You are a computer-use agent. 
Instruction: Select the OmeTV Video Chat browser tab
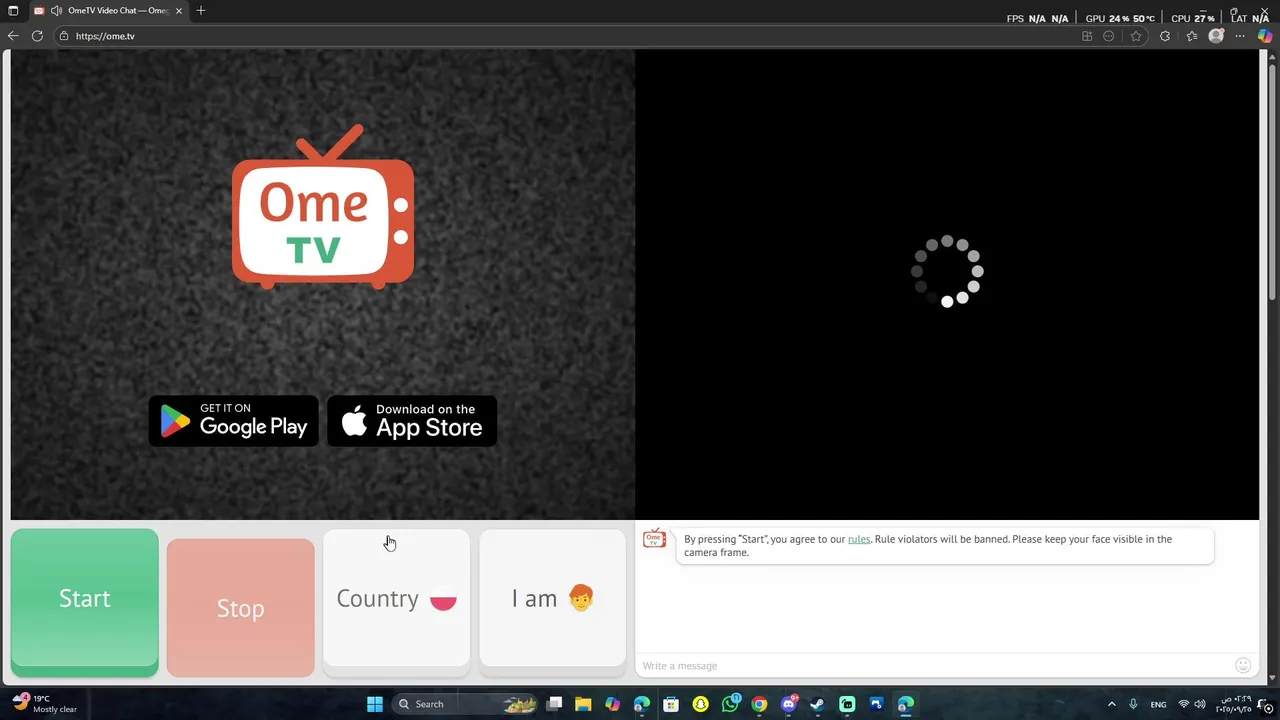(108, 11)
